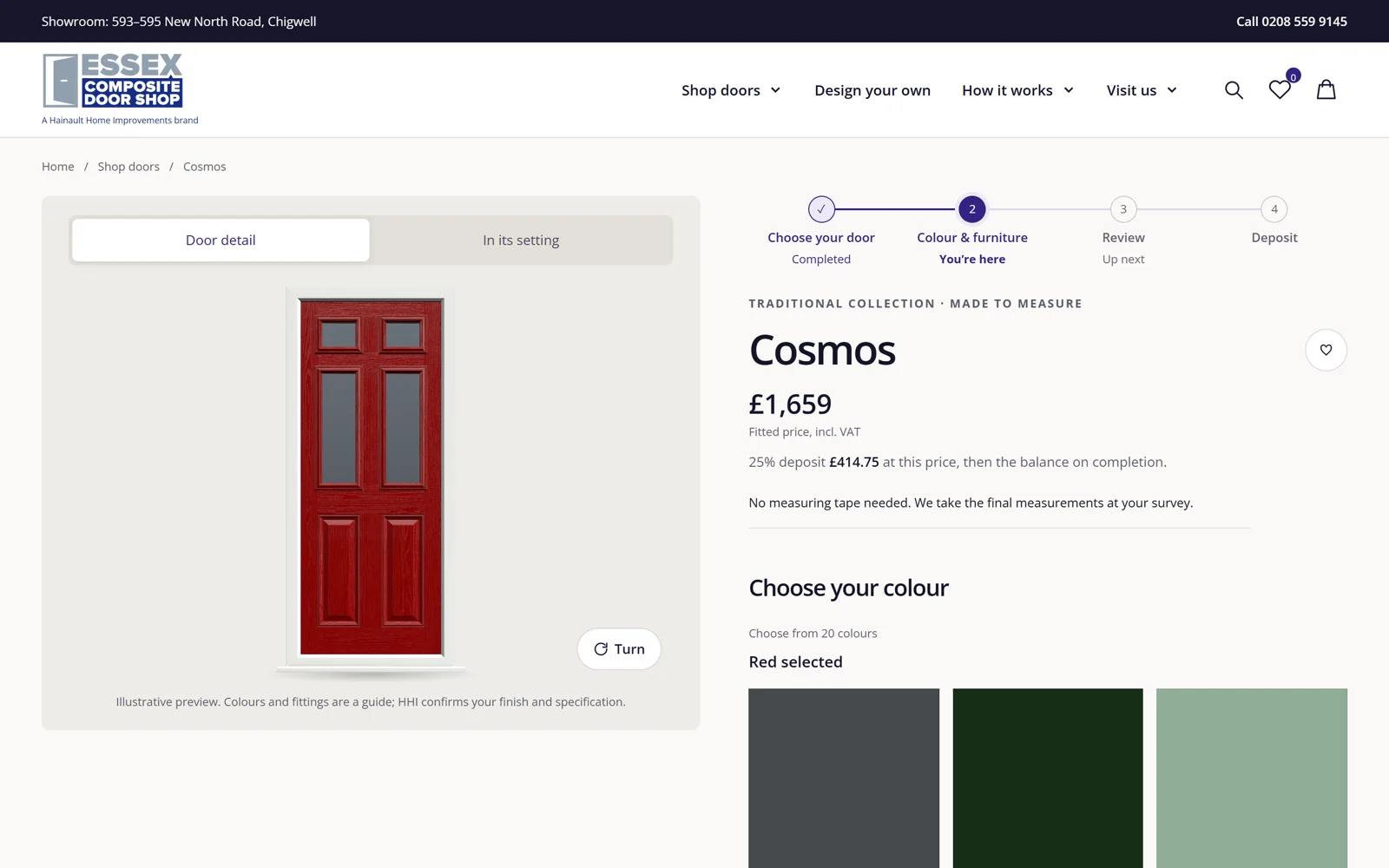
Task: Open the site search icon
Action: click(x=1234, y=90)
